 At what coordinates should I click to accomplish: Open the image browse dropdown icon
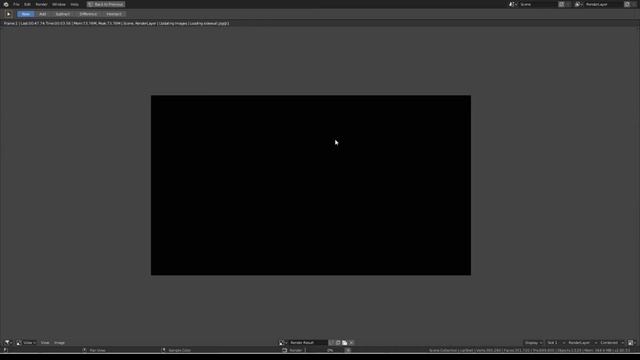283,343
